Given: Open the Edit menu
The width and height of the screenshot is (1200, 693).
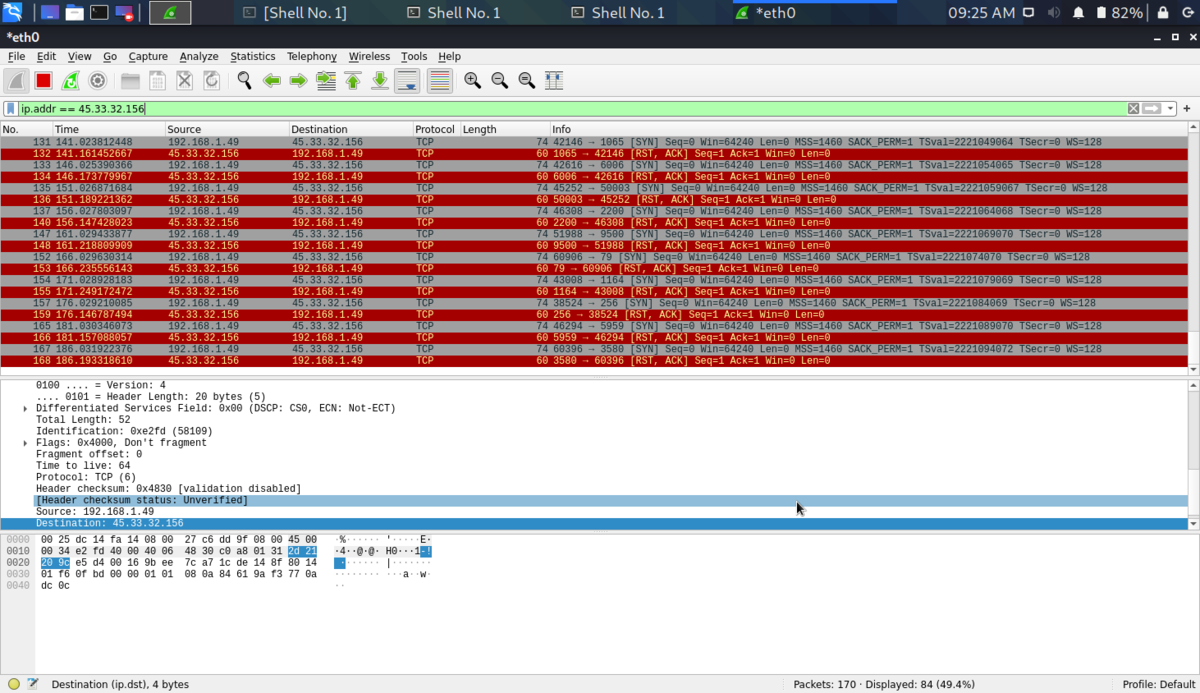Looking at the screenshot, I should pos(46,56).
